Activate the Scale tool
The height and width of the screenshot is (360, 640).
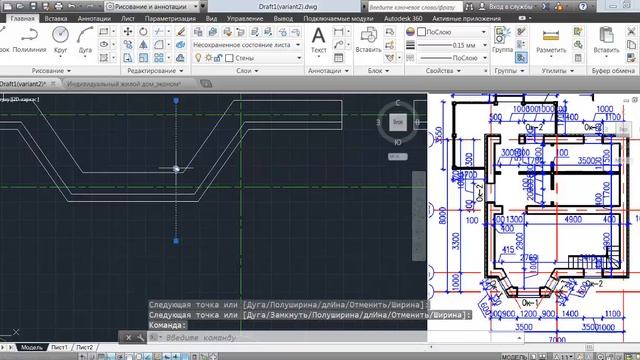pos(143,58)
